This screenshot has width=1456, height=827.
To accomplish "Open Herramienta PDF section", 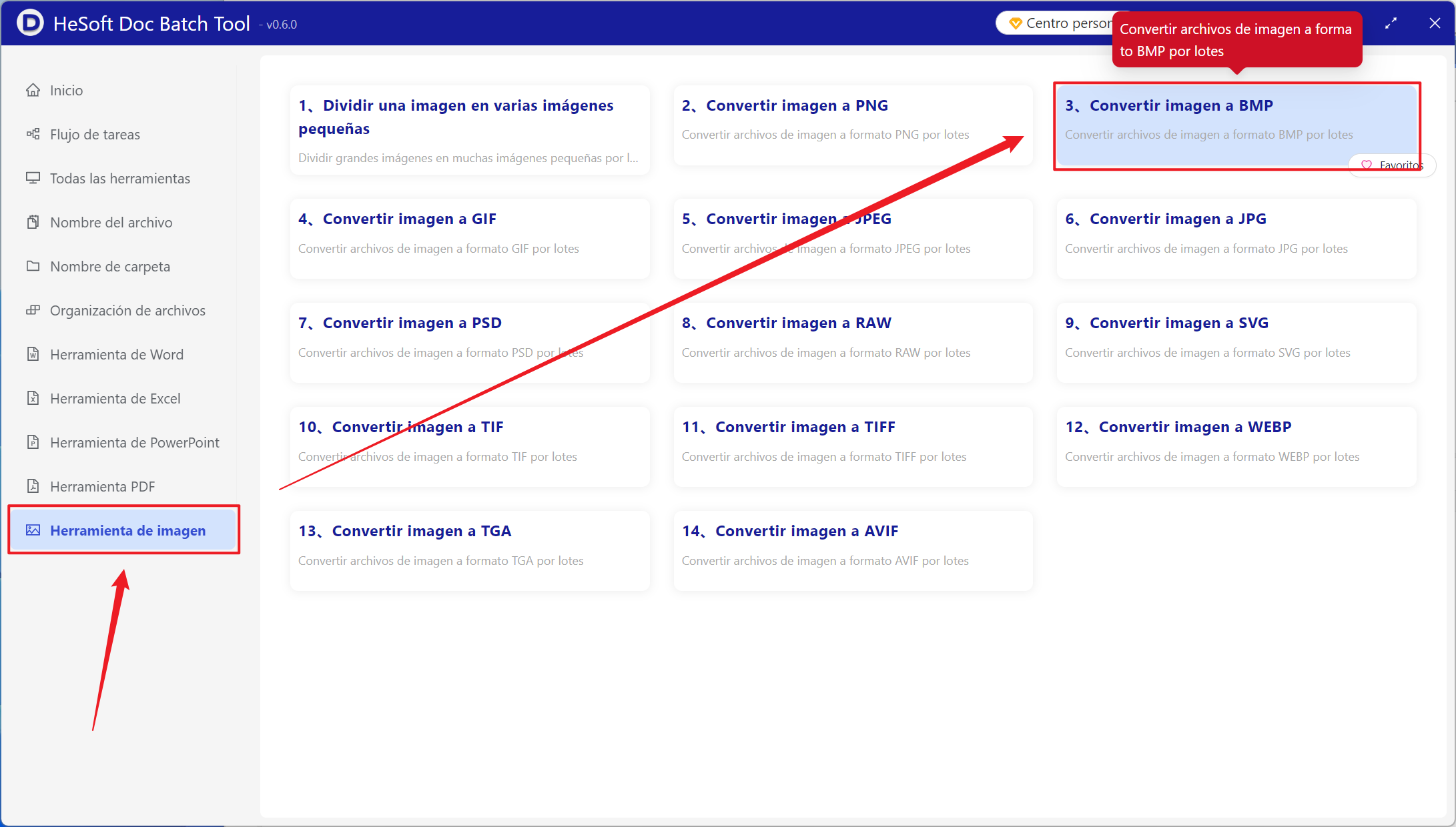I will [123, 486].
